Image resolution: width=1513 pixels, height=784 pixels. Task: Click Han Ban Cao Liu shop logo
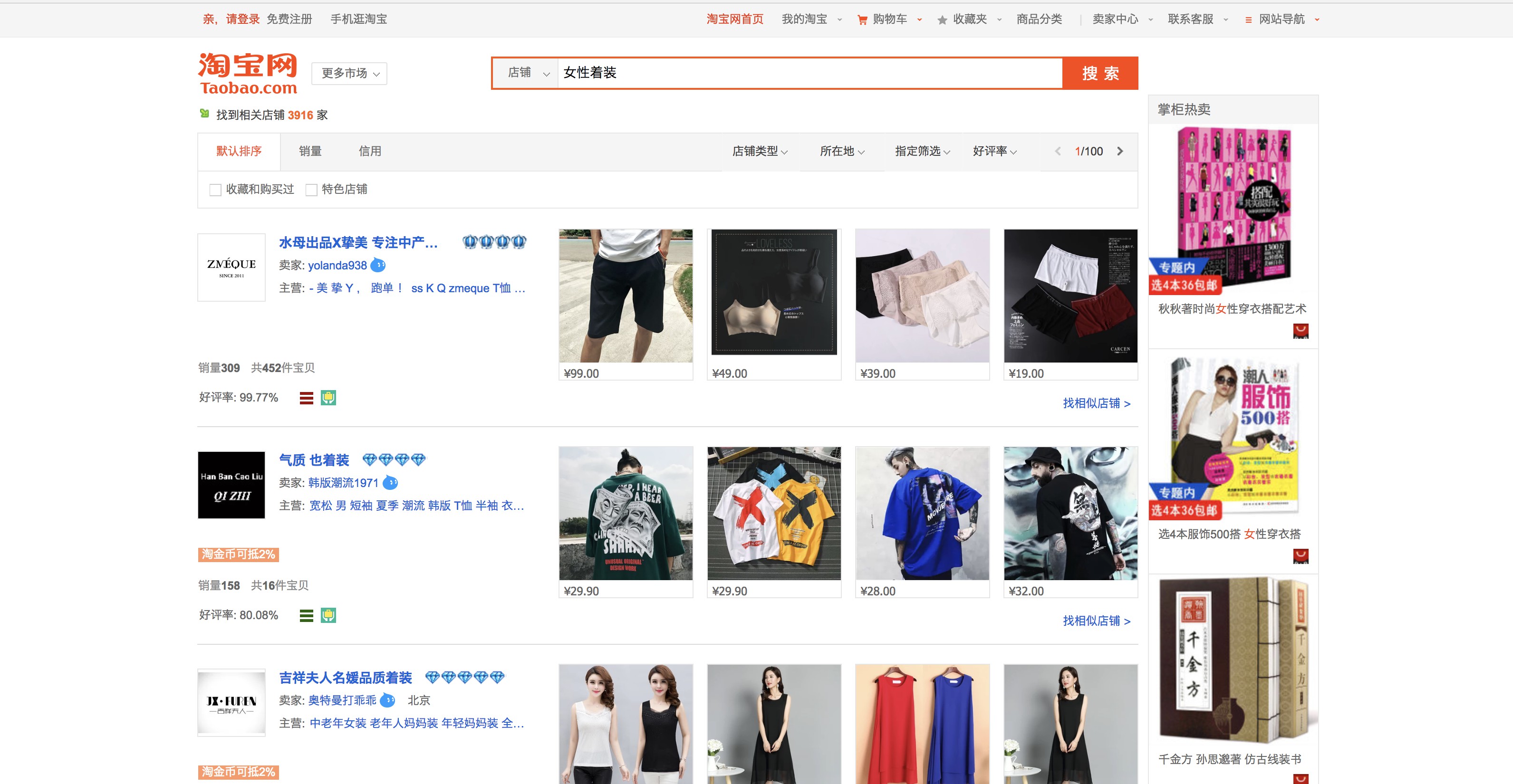coord(231,485)
